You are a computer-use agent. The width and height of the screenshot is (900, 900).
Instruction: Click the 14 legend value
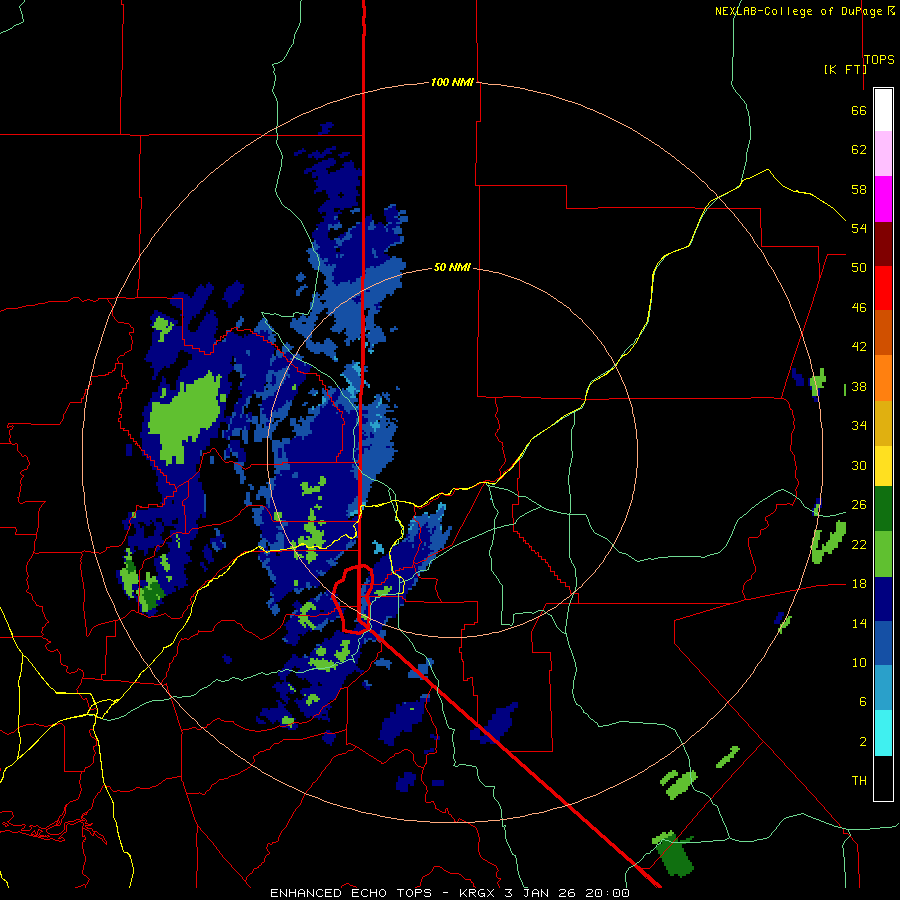tap(859, 623)
